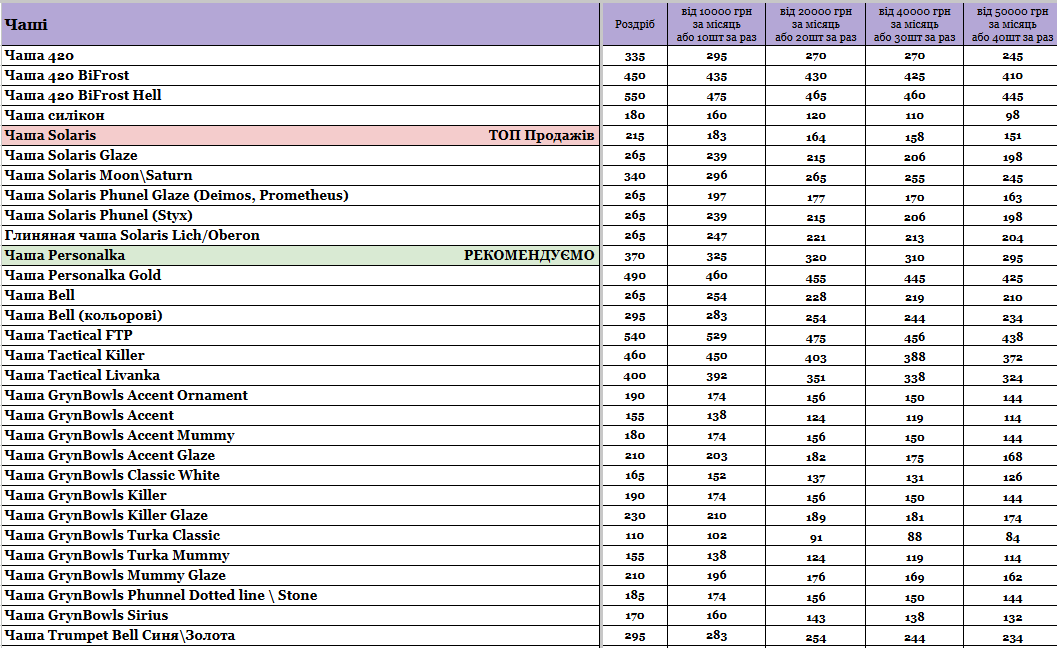This screenshot has width=1057, height=648.
Task: Select "Чаша GrynBowls Turka Classic" name cell
Action: tap(112, 536)
